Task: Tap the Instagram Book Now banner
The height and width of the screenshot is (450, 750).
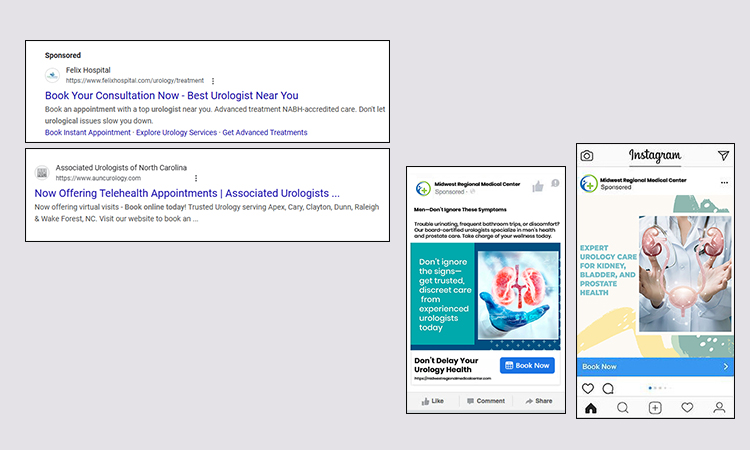Action: tap(655, 367)
